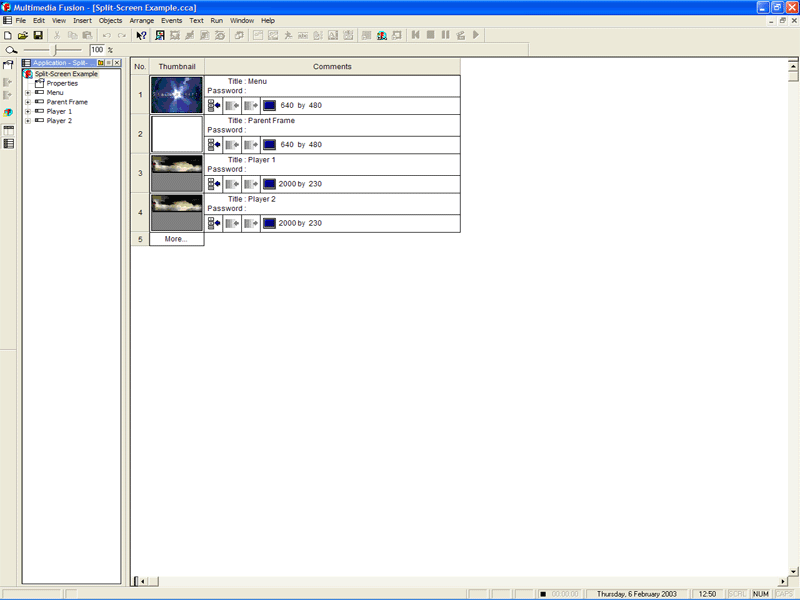Click the More... button in row 5
The image size is (800, 600).
pos(176,239)
